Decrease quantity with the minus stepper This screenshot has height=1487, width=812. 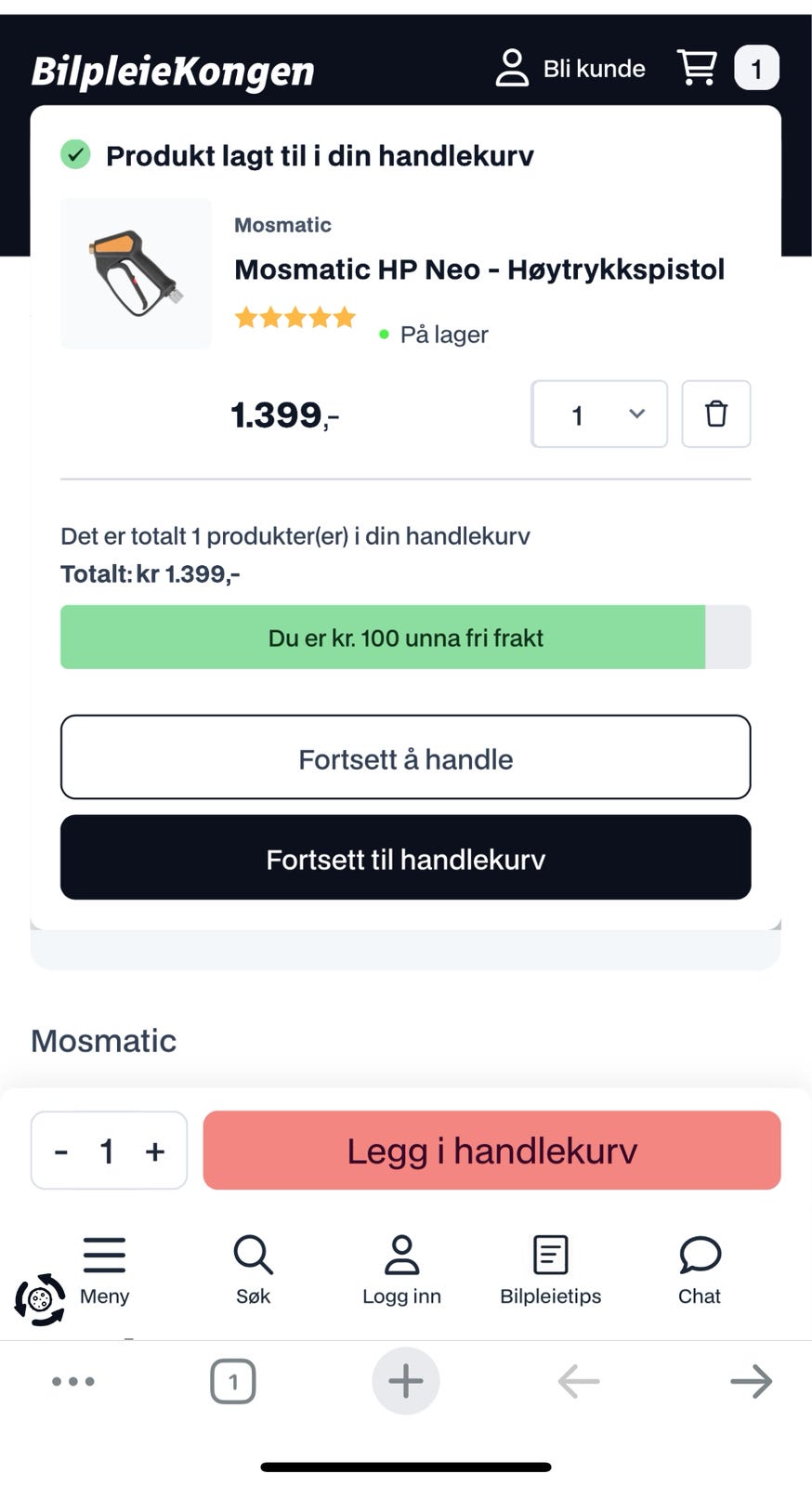point(61,1151)
